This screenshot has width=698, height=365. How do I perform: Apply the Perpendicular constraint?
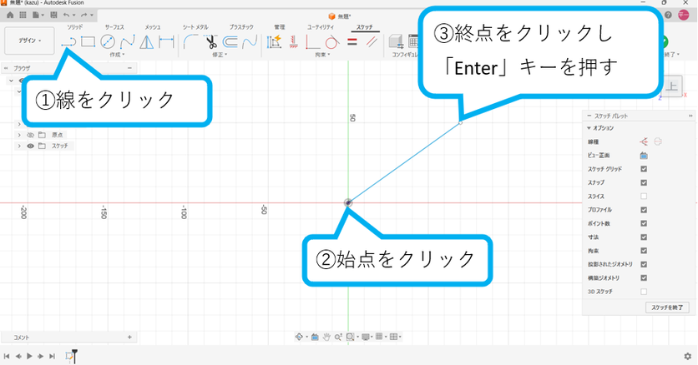[x=312, y=42]
